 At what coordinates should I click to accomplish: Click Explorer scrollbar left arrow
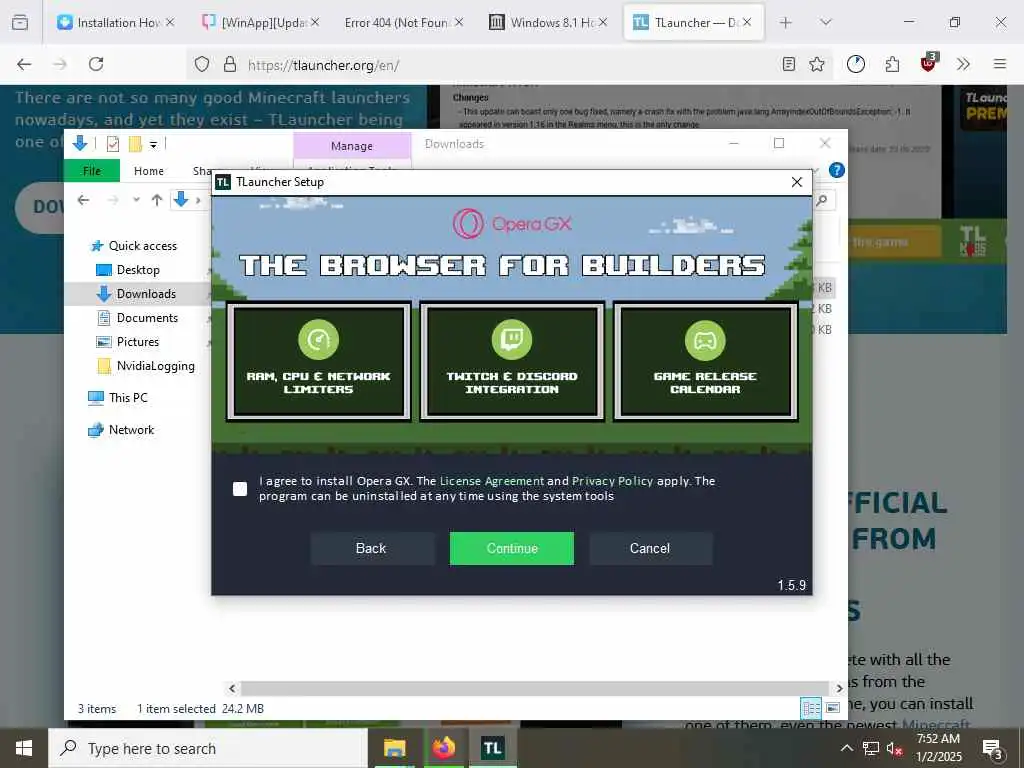[232, 688]
